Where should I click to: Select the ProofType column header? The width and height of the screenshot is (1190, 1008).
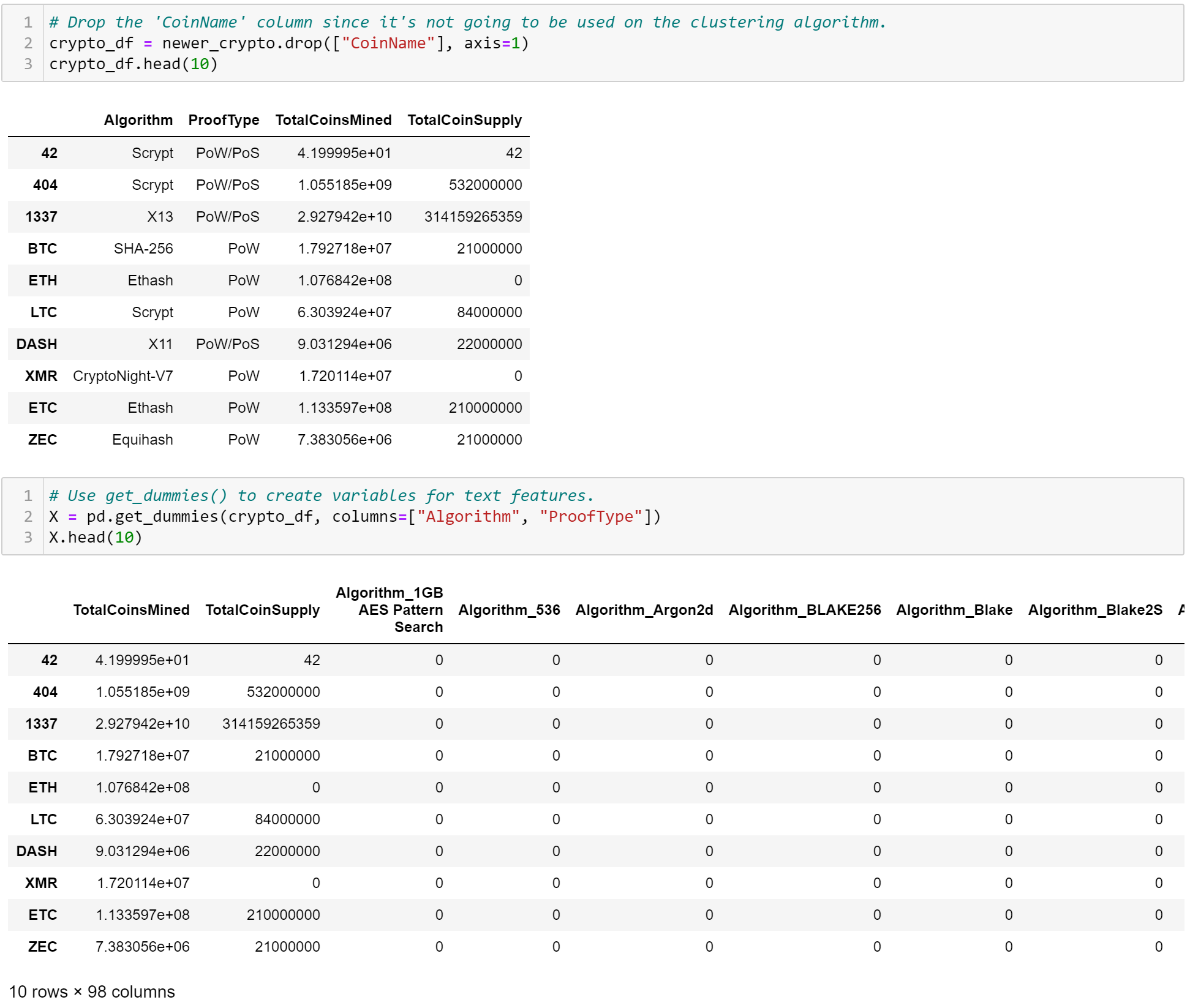(x=224, y=120)
